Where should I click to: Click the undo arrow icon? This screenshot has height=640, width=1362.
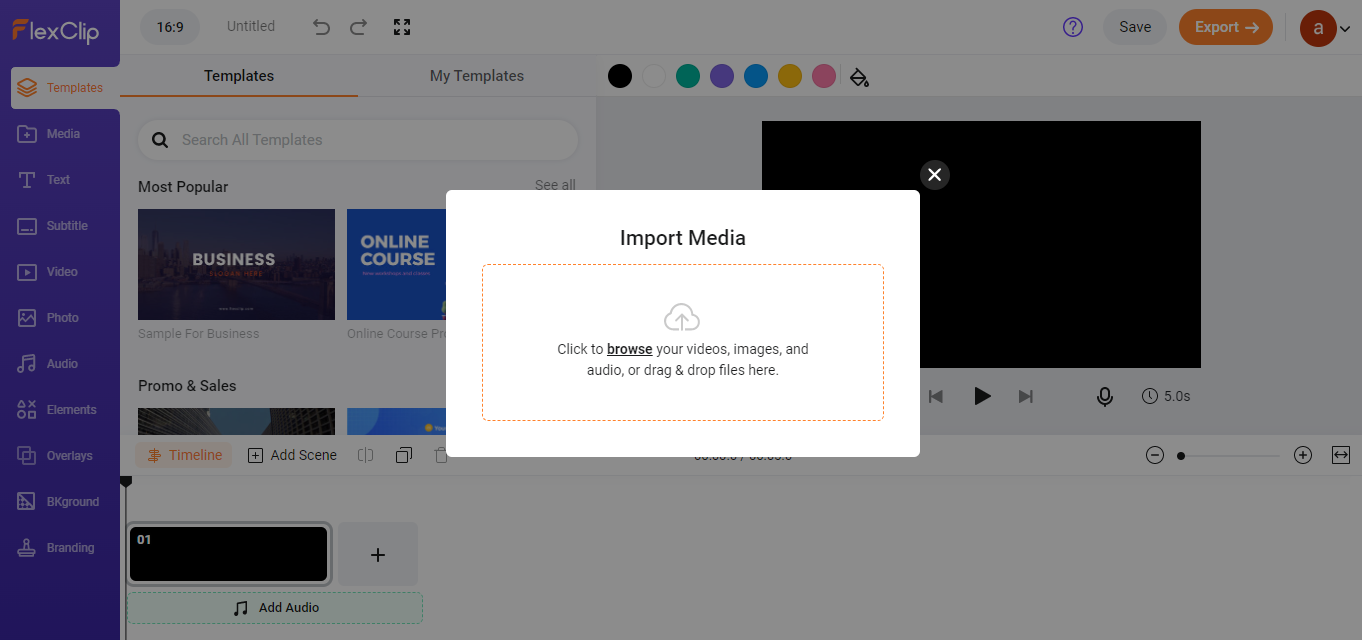tap(321, 27)
